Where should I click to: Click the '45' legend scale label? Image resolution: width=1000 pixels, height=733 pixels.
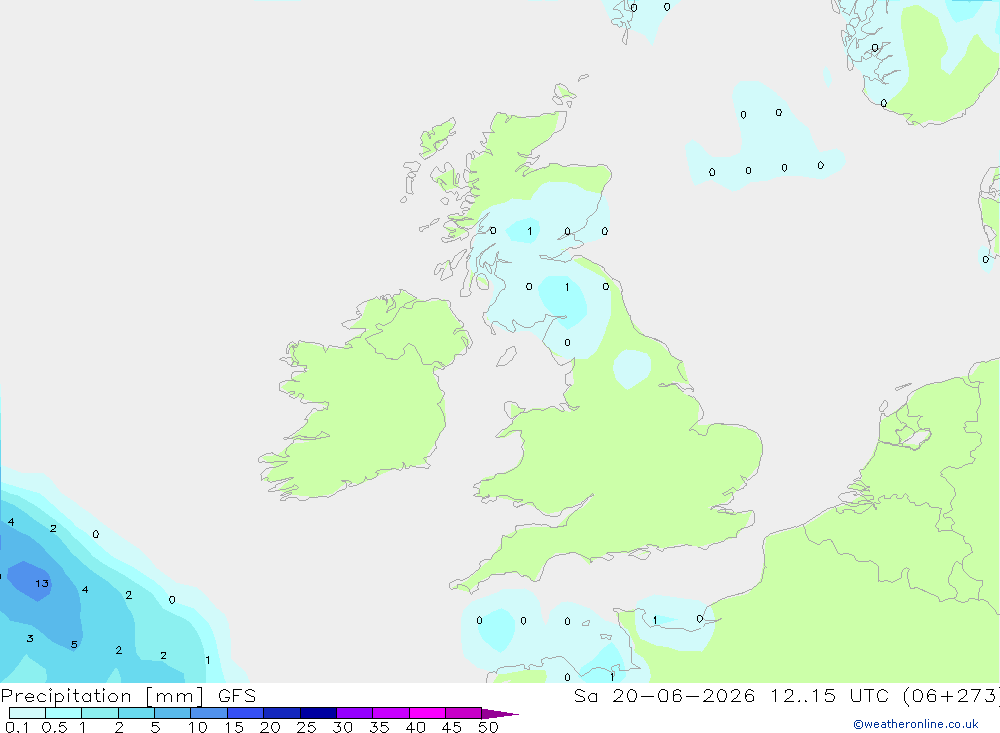452,727
